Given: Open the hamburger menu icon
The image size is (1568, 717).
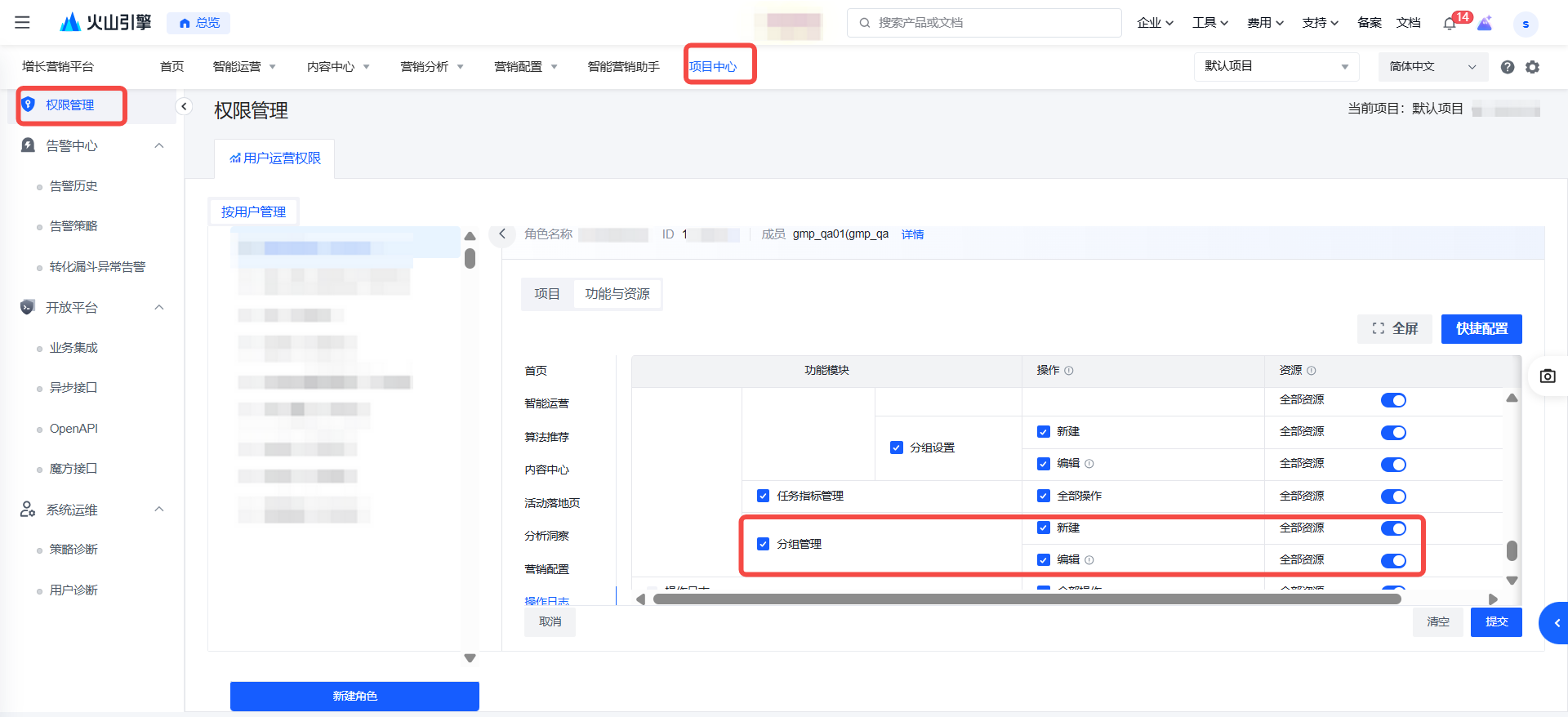Looking at the screenshot, I should [22, 23].
